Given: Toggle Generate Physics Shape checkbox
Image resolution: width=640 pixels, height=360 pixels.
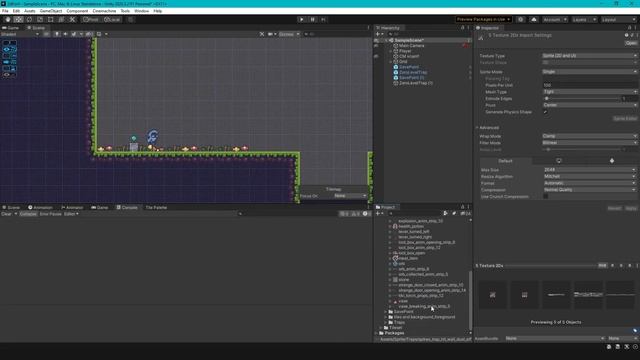Looking at the screenshot, I should pos(545,112).
